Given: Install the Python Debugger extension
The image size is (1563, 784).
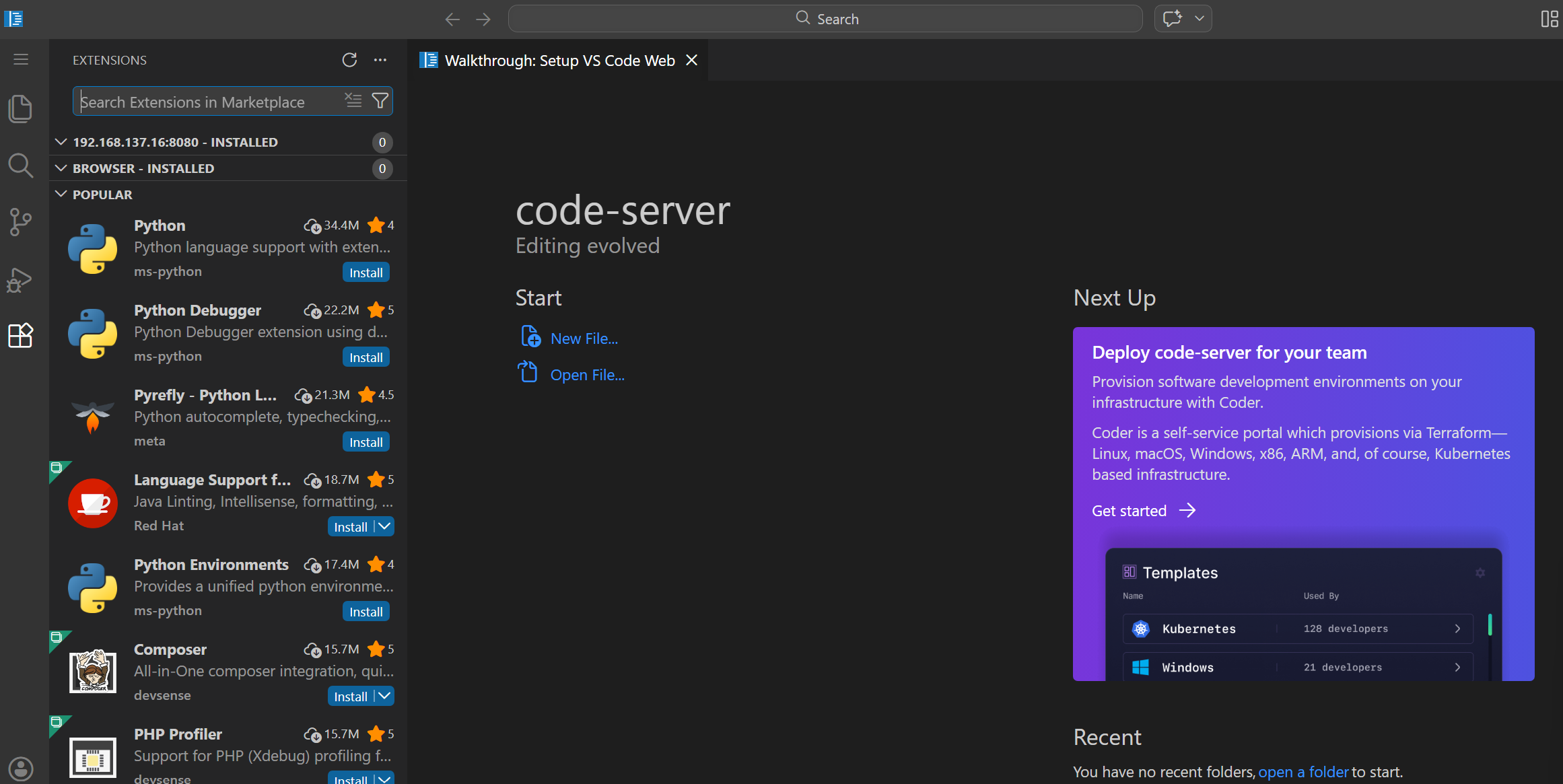Looking at the screenshot, I should click(366, 357).
